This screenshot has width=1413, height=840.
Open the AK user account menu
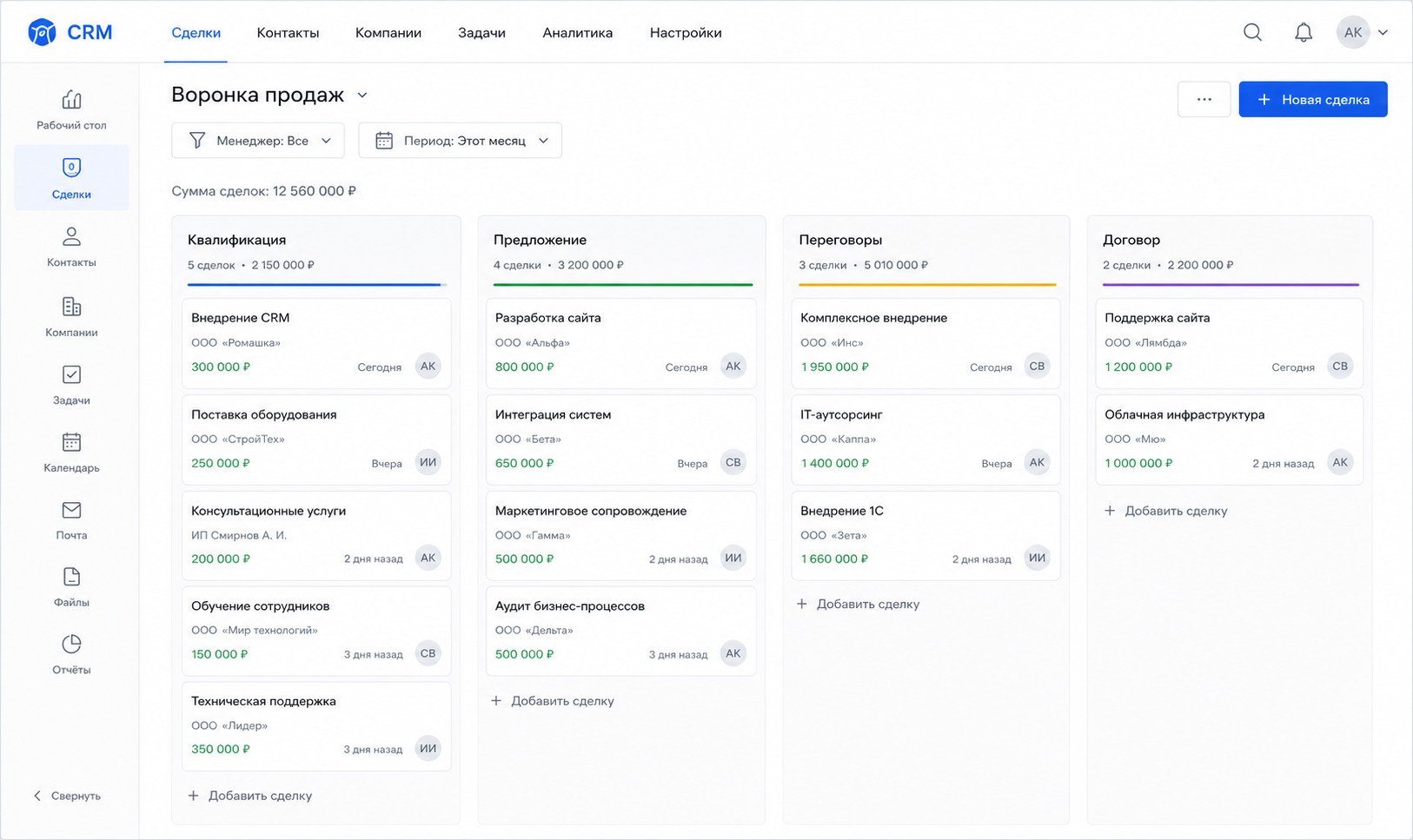(1362, 32)
